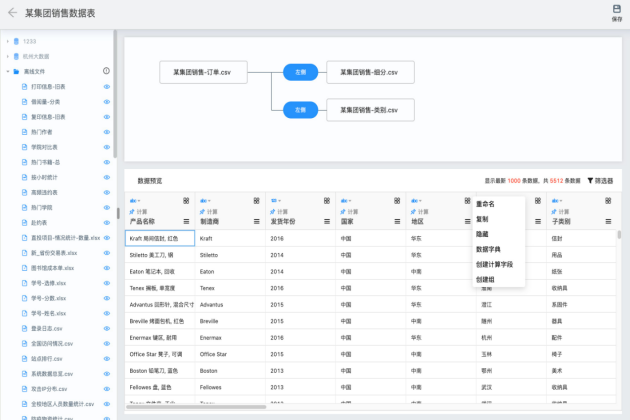Expand the 杭州大数据 tree node
630x420 pixels.
pyautogui.click(x=8, y=56)
